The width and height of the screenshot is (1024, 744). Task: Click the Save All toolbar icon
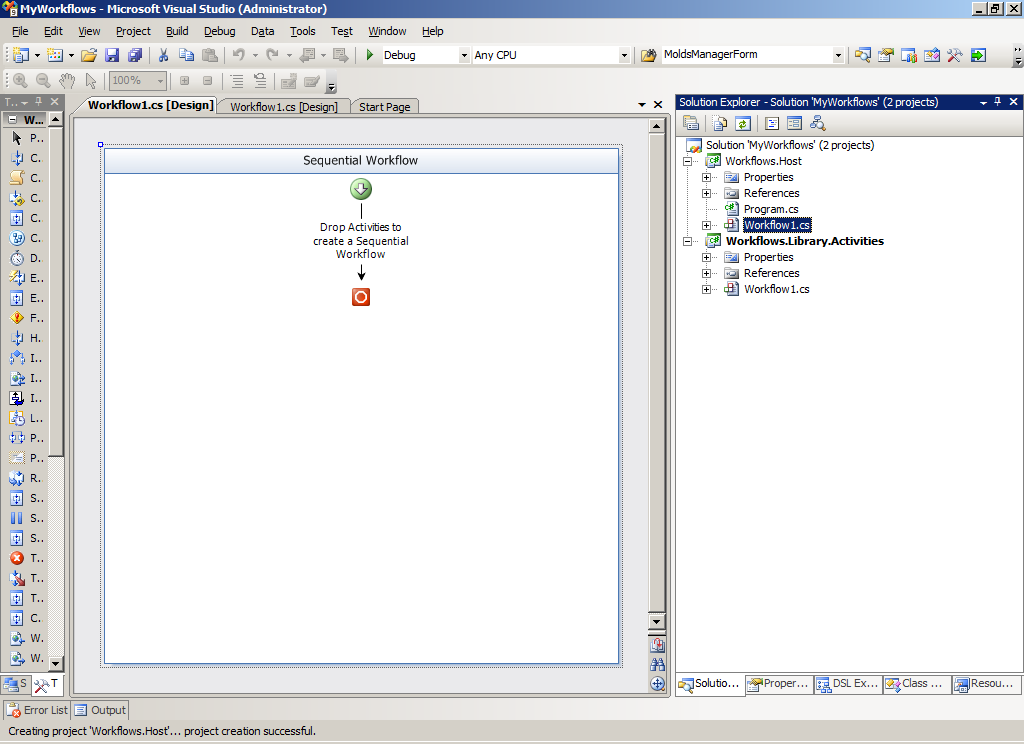click(134, 55)
